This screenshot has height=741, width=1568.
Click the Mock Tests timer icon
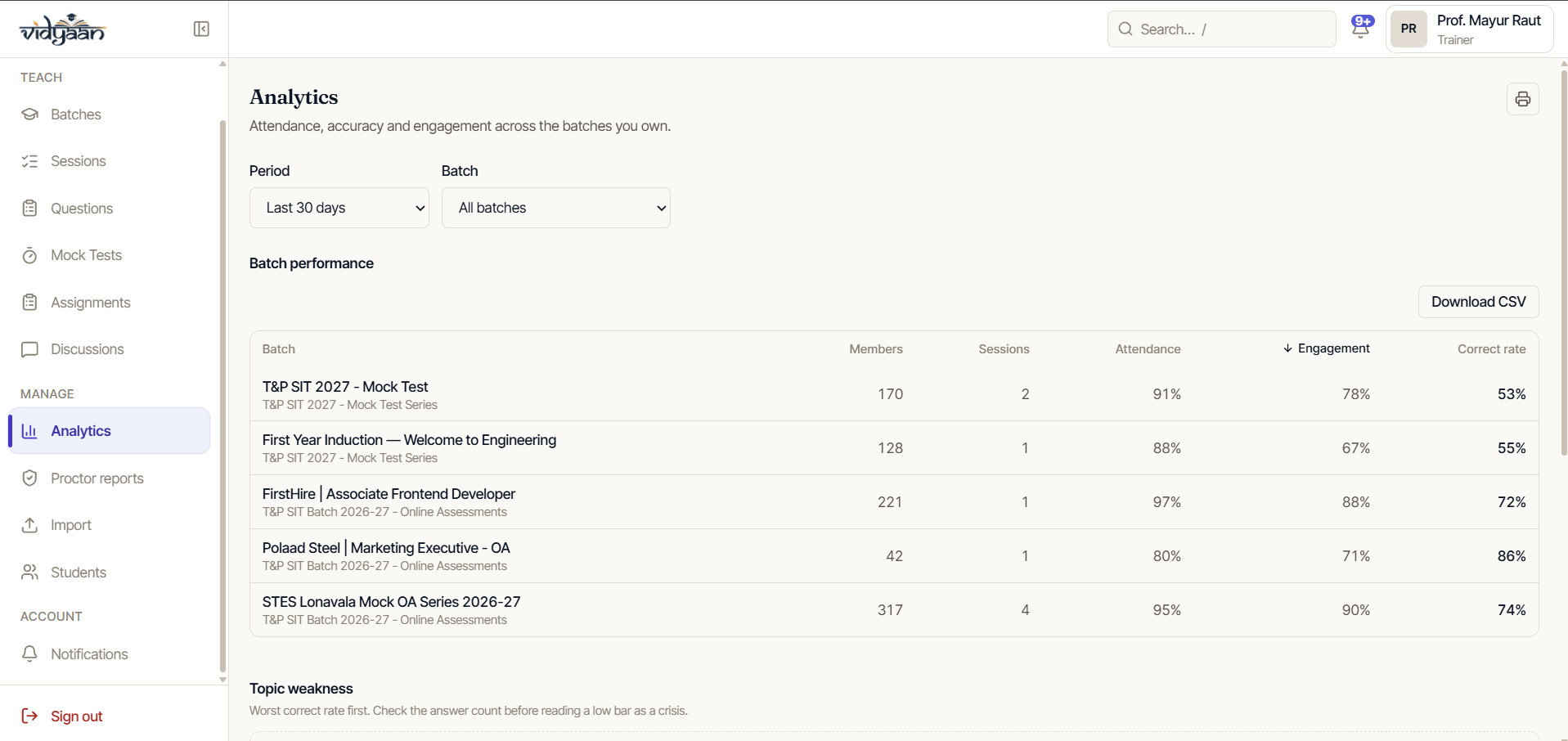(29, 255)
